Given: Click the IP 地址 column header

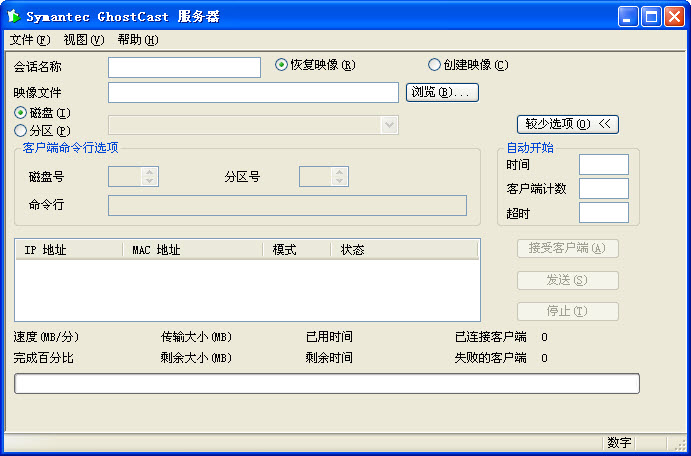Looking at the screenshot, I should (69, 250).
